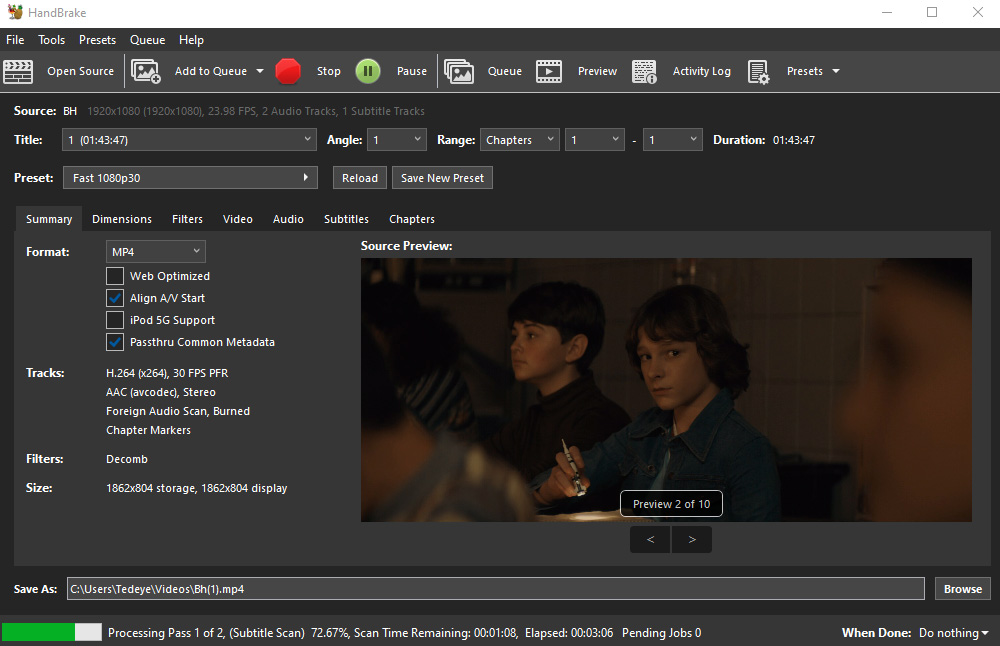Expand the Add to Queue dropdown arrow
Image resolution: width=1000 pixels, height=646 pixels.
(x=260, y=71)
